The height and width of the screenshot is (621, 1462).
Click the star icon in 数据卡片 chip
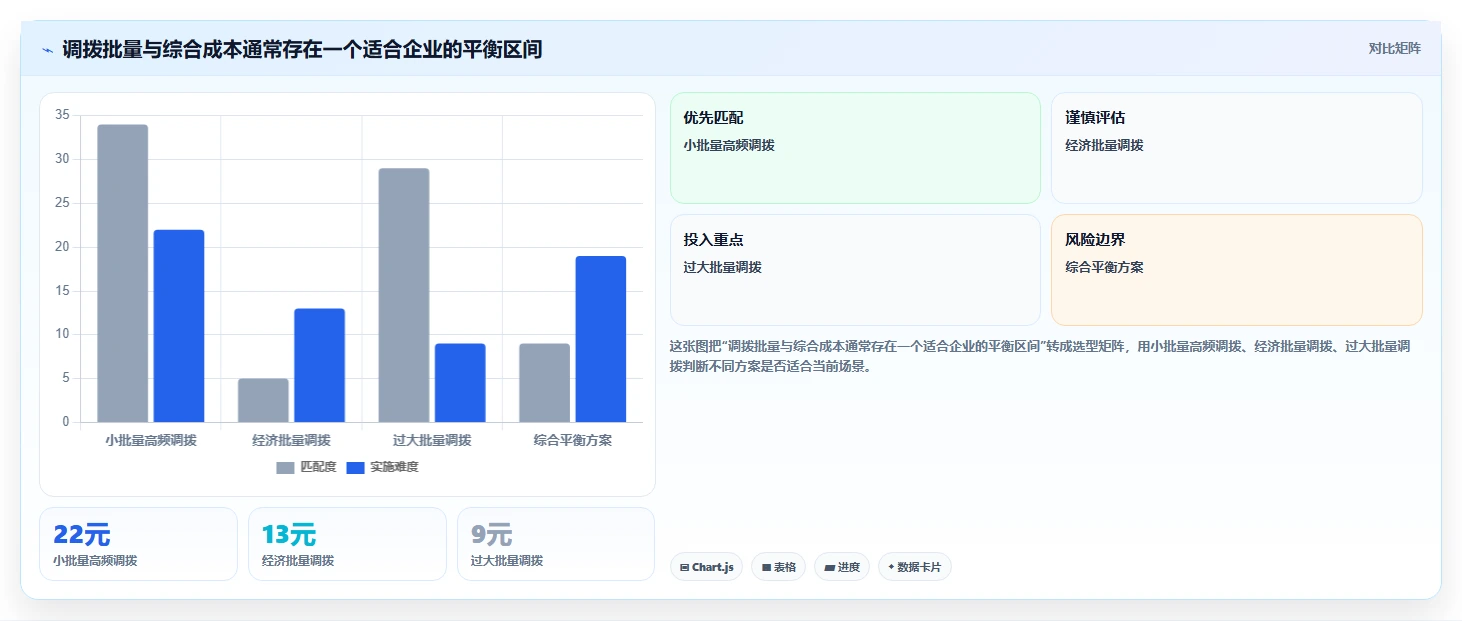(x=891, y=567)
